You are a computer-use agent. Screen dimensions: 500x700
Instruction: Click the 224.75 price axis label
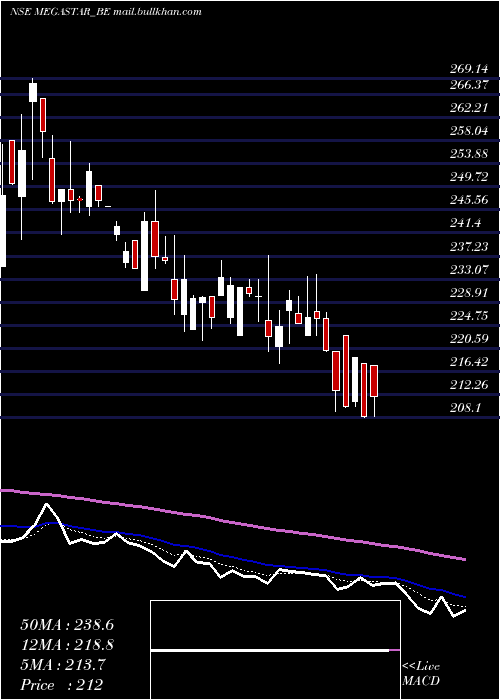click(469, 317)
